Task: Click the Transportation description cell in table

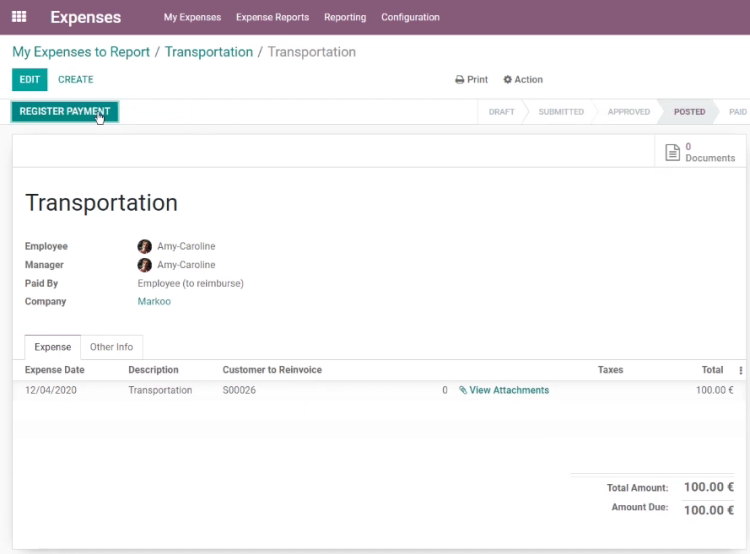Action: tap(160, 390)
